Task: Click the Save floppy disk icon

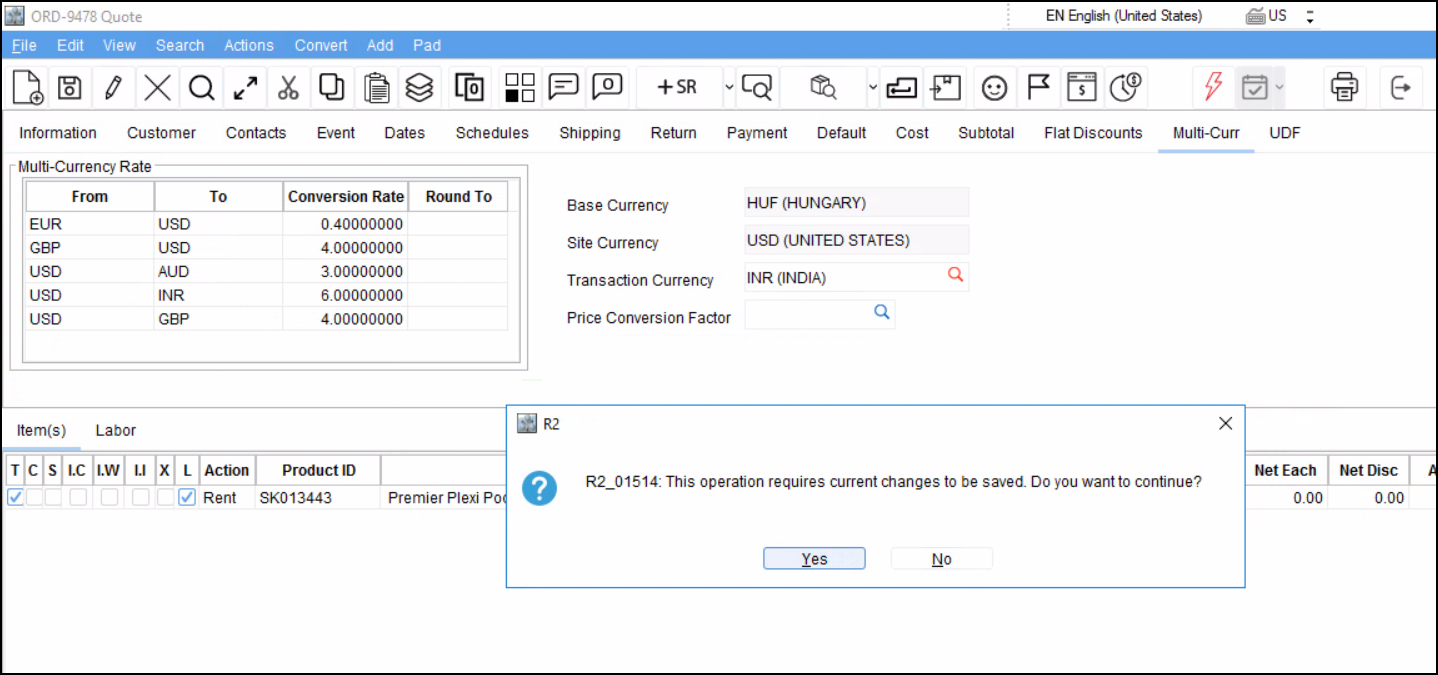Action: click(x=69, y=88)
